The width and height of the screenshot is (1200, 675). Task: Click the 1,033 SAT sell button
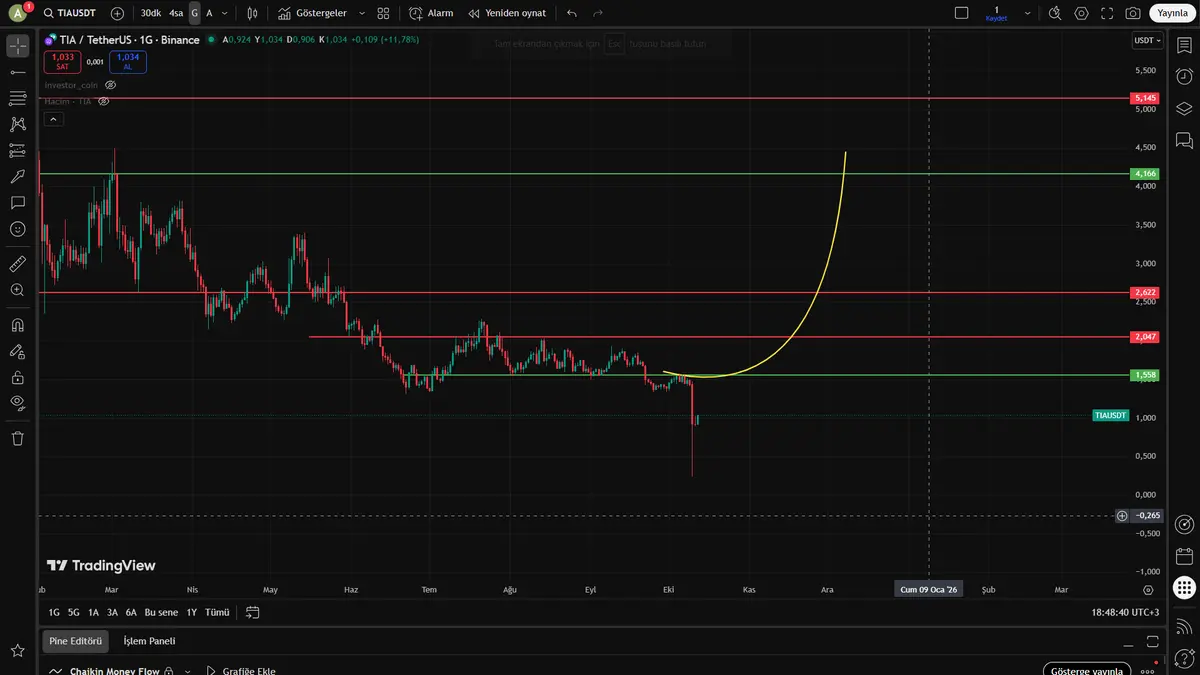(x=62, y=62)
